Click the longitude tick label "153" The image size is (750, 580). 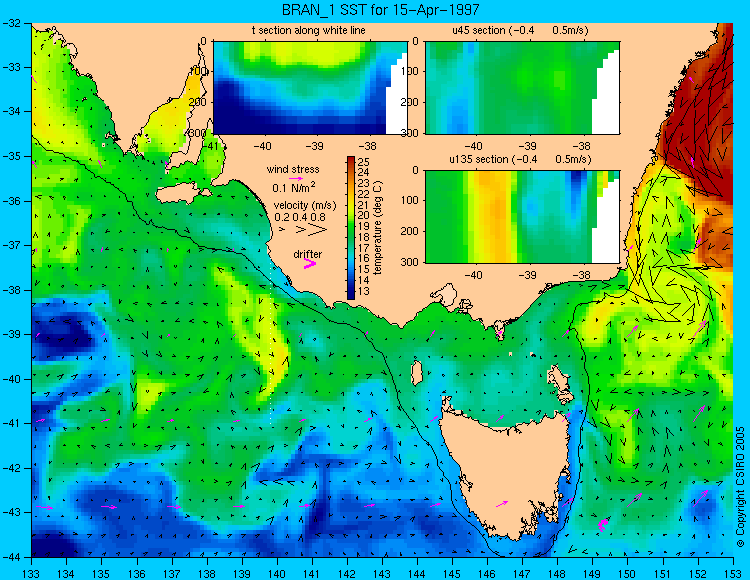point(733,574)
